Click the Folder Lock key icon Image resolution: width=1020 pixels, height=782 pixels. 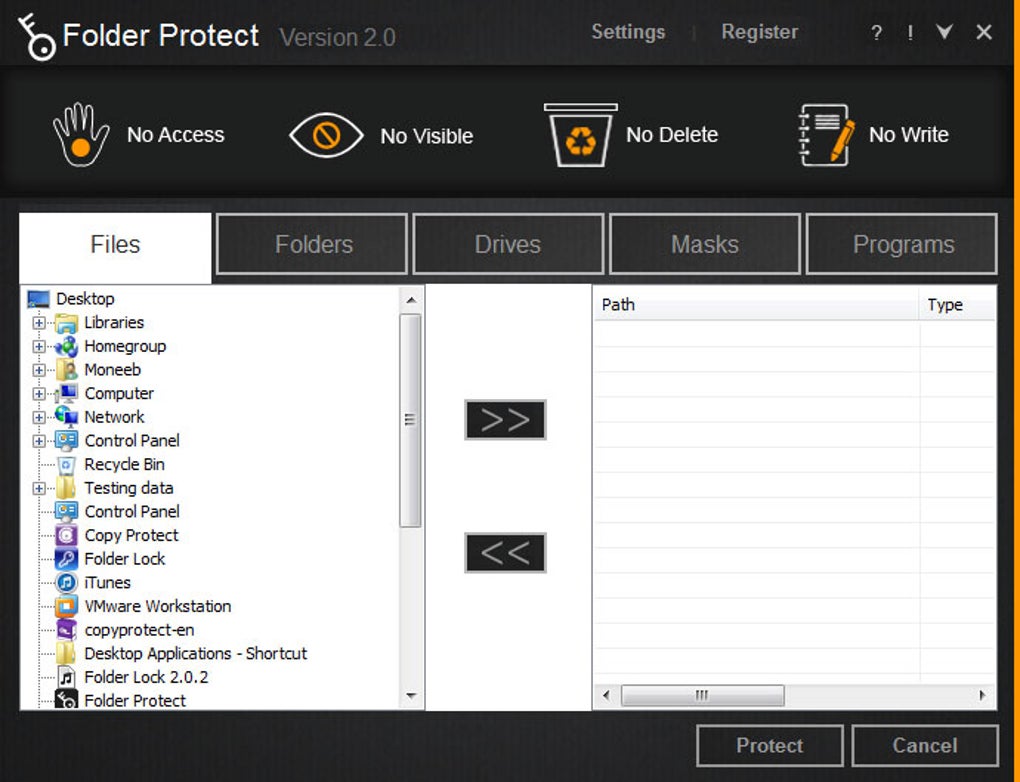coord(66,559)
